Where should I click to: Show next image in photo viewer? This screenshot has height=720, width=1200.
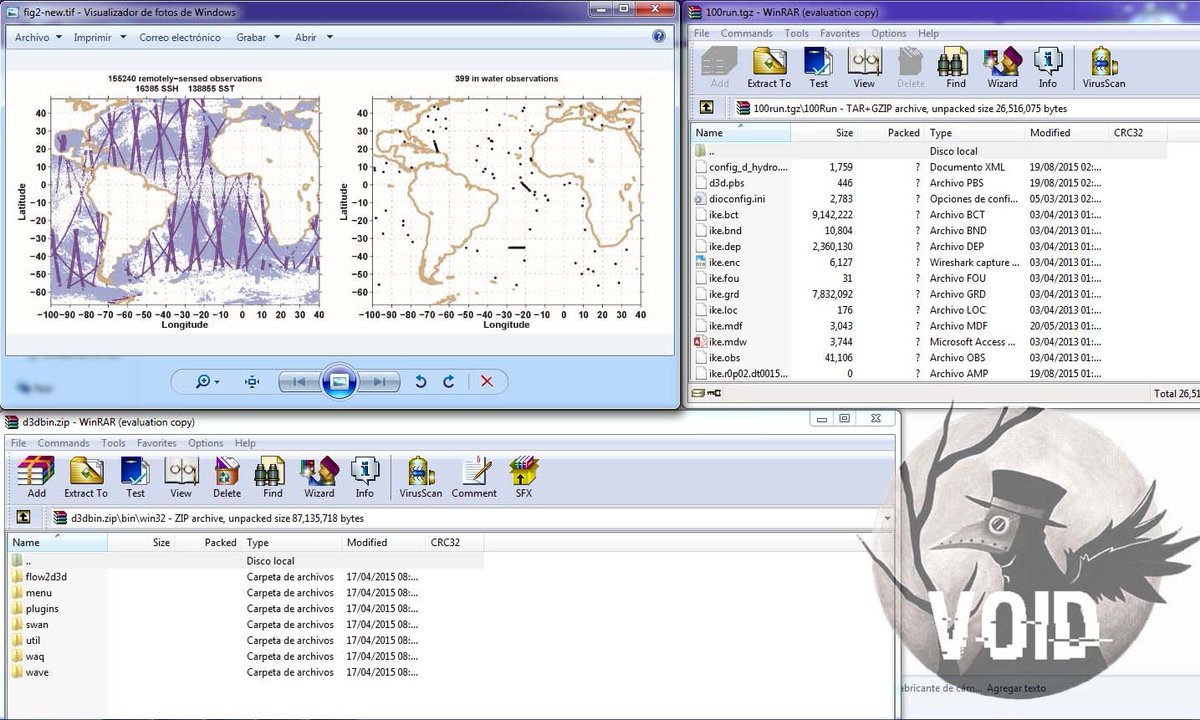pyautogui.click(x=379, y=381)
